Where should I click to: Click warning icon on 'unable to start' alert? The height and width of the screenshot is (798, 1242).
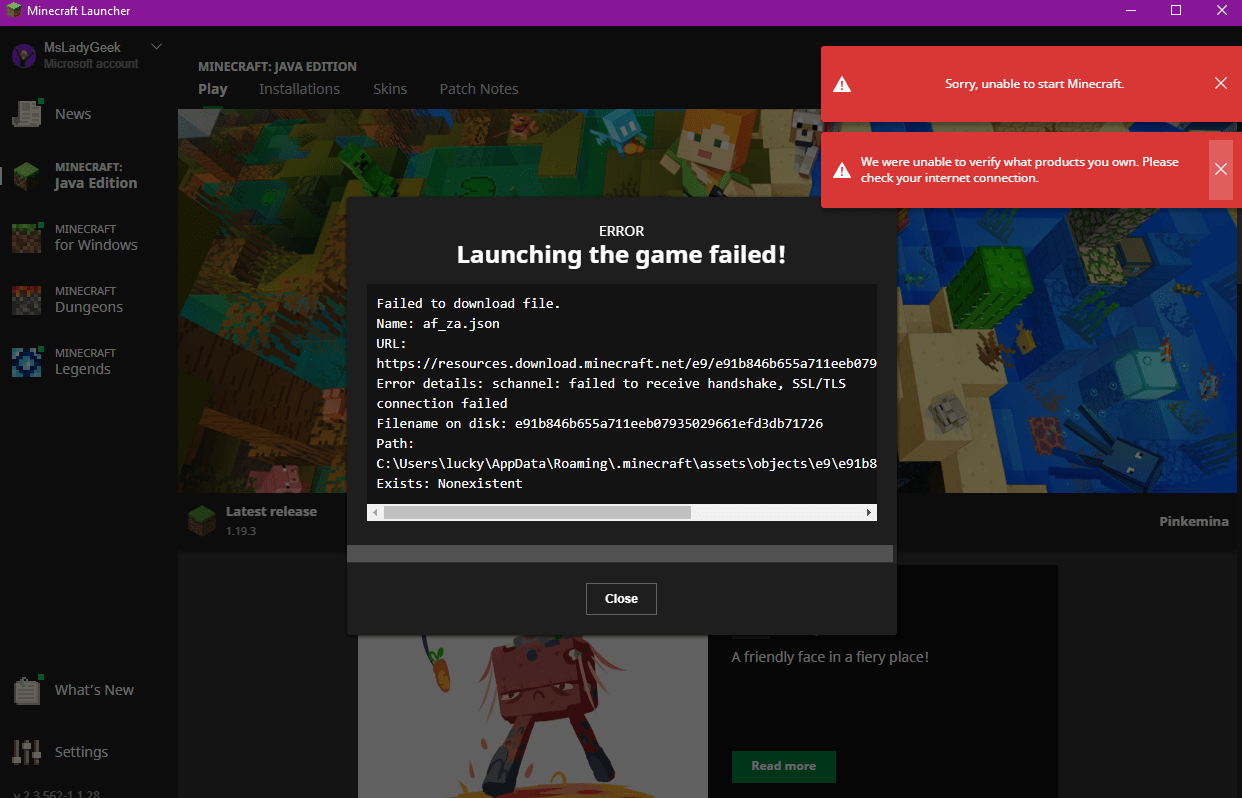point(842,84)
